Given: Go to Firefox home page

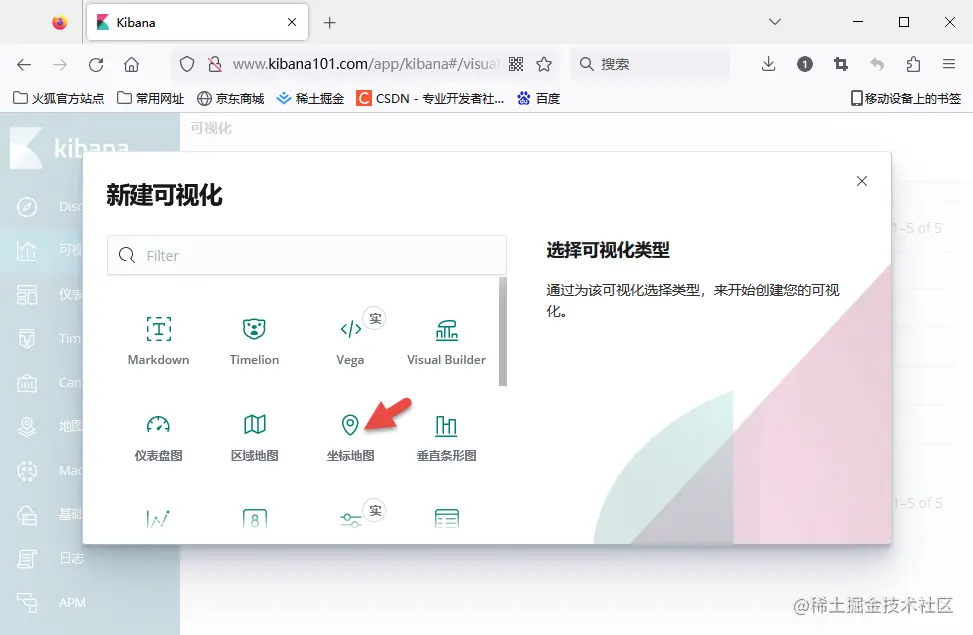Looking at the screenshot, I should pyautogui.click(x=132, y=64).
